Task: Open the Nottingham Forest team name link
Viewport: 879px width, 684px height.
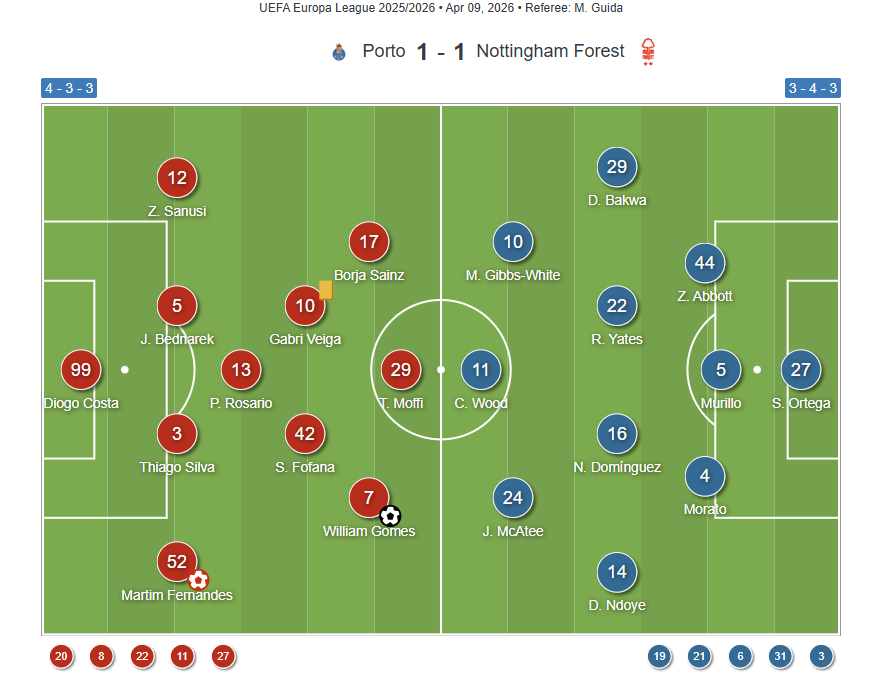Action: point(550,51)
